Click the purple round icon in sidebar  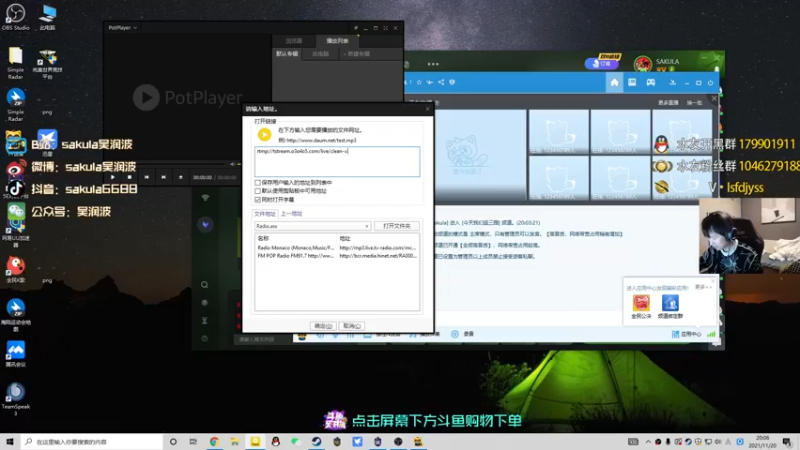(x=205, y=224)
